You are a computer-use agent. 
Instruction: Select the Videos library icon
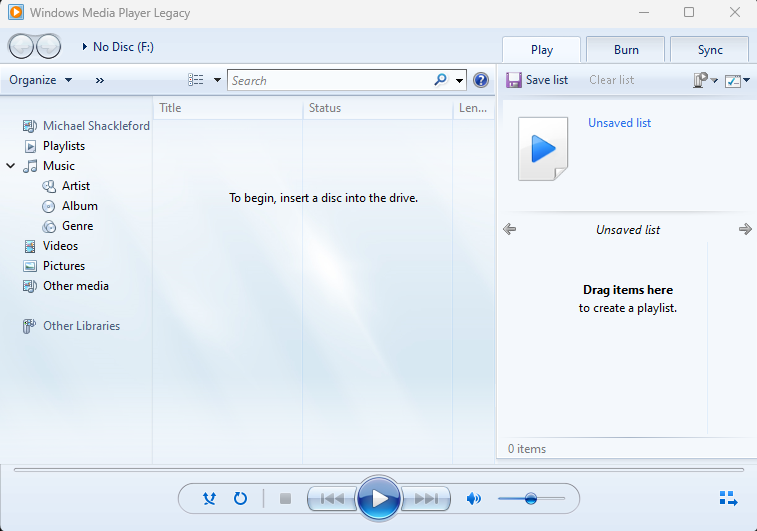coord(30,246)
